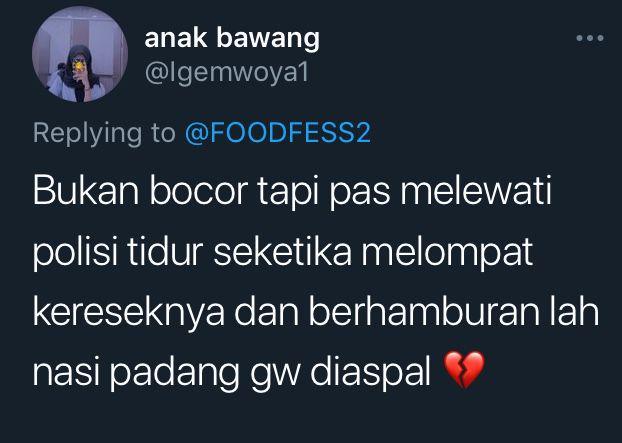Click the word seketika in tweet
Image resolution: width=622 pixels, height=443 pixels.
(282, 252)
